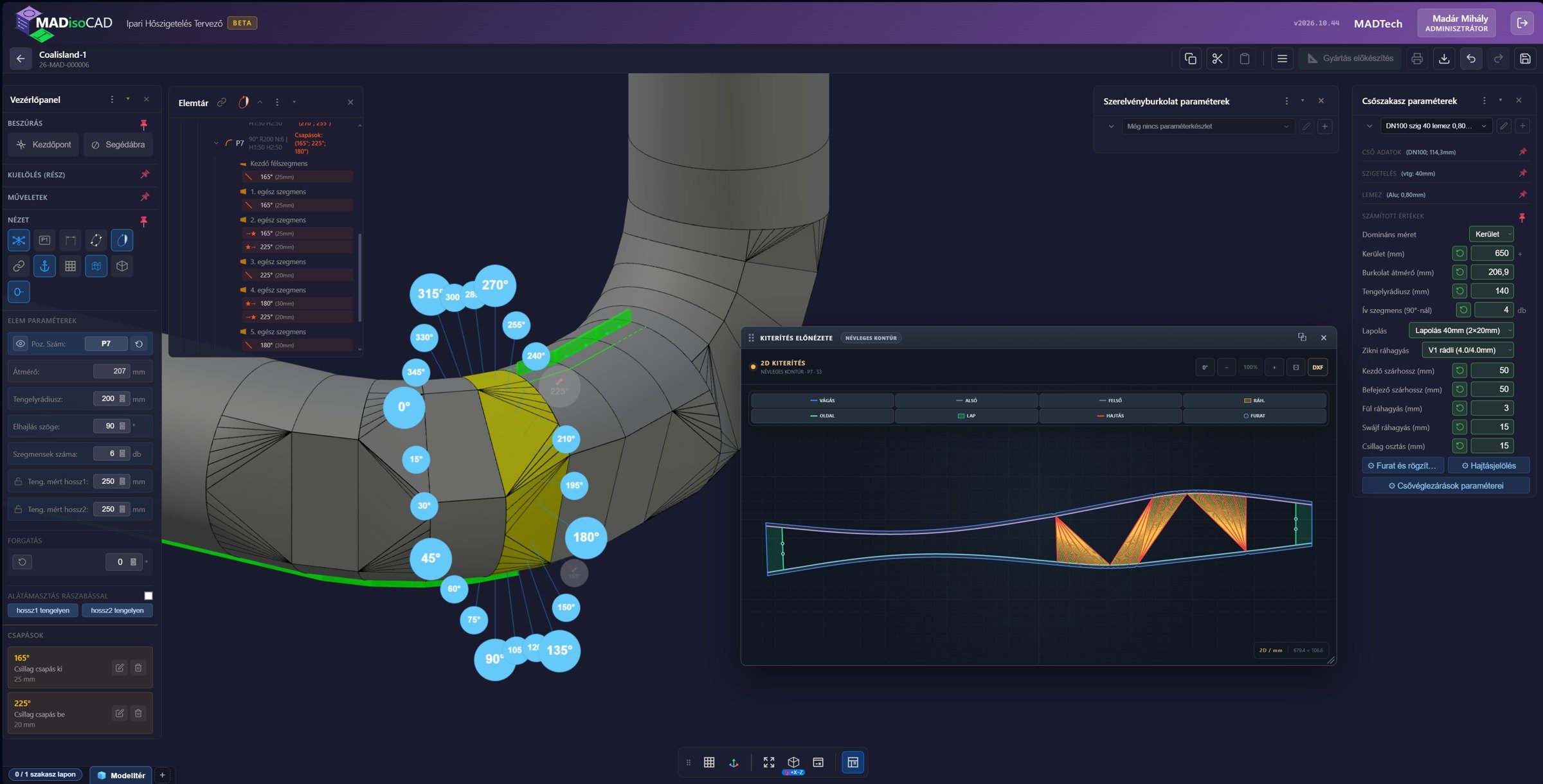Open the Zikni ráhagyás V1 rádli dropdown

coord(1467,350)
